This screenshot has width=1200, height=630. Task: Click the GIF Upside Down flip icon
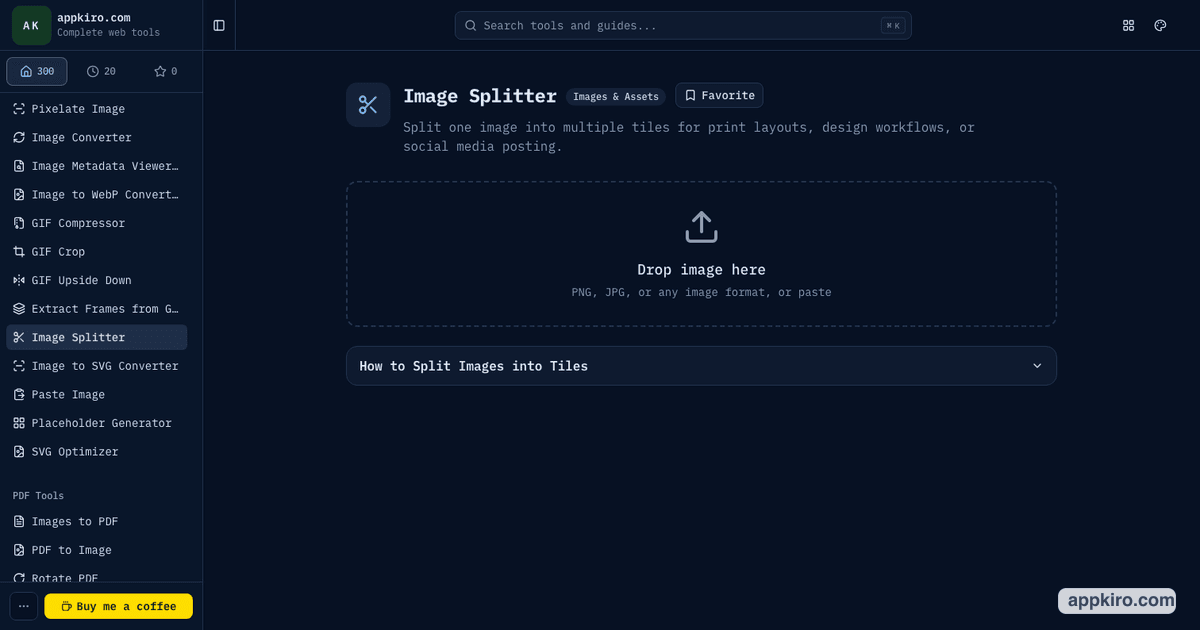coord(18,281)
